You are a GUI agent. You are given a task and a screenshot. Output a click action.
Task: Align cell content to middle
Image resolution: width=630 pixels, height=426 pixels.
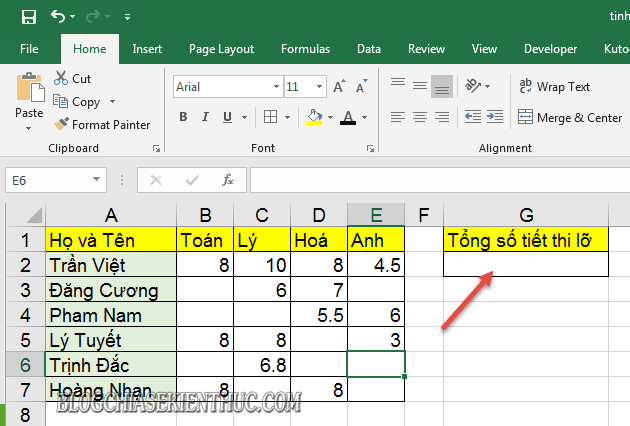point(420,85)
